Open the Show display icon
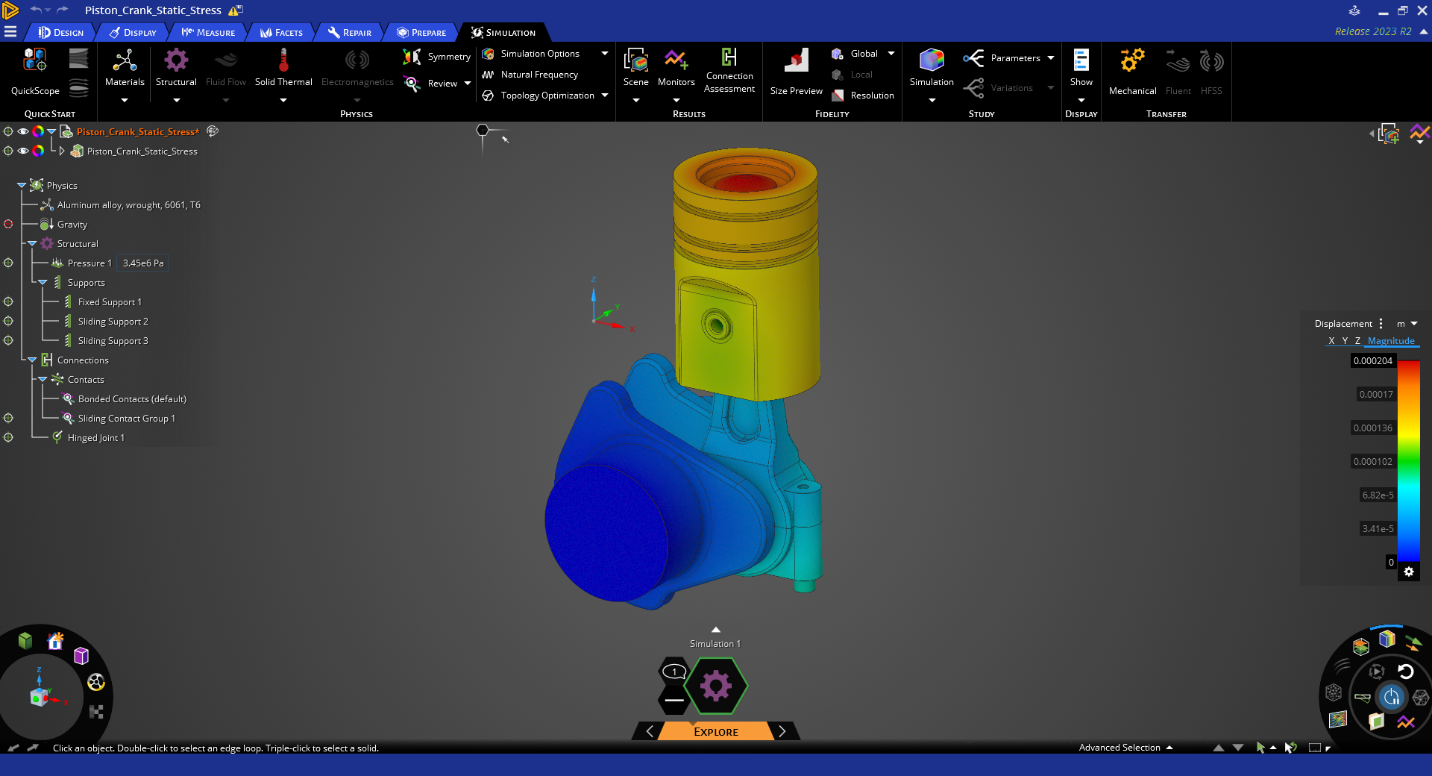The height and width of the screenshot is (776, 1432). [x=1081, y=60]
